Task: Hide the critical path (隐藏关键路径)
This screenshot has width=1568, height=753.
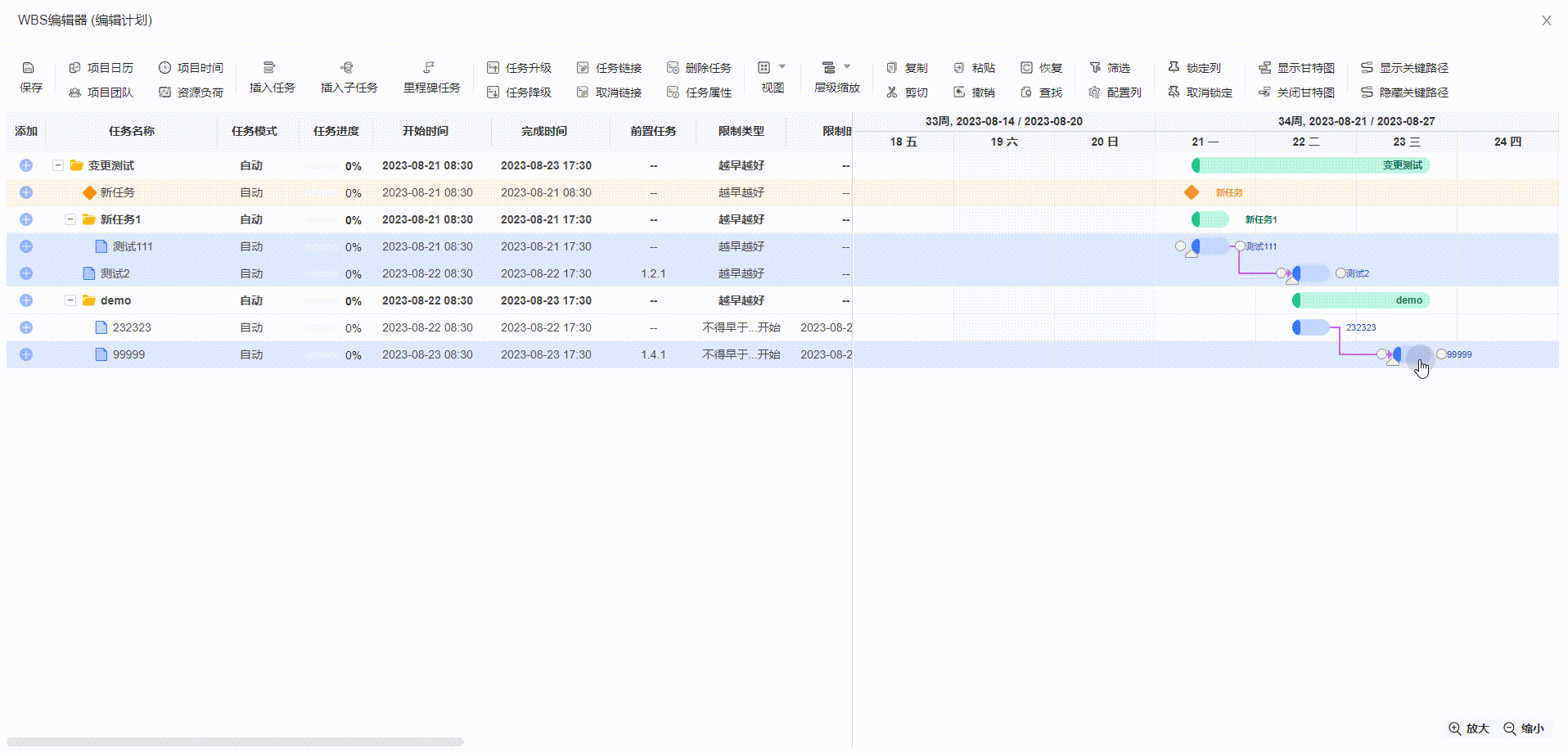Action: (x=1404, y=92)
